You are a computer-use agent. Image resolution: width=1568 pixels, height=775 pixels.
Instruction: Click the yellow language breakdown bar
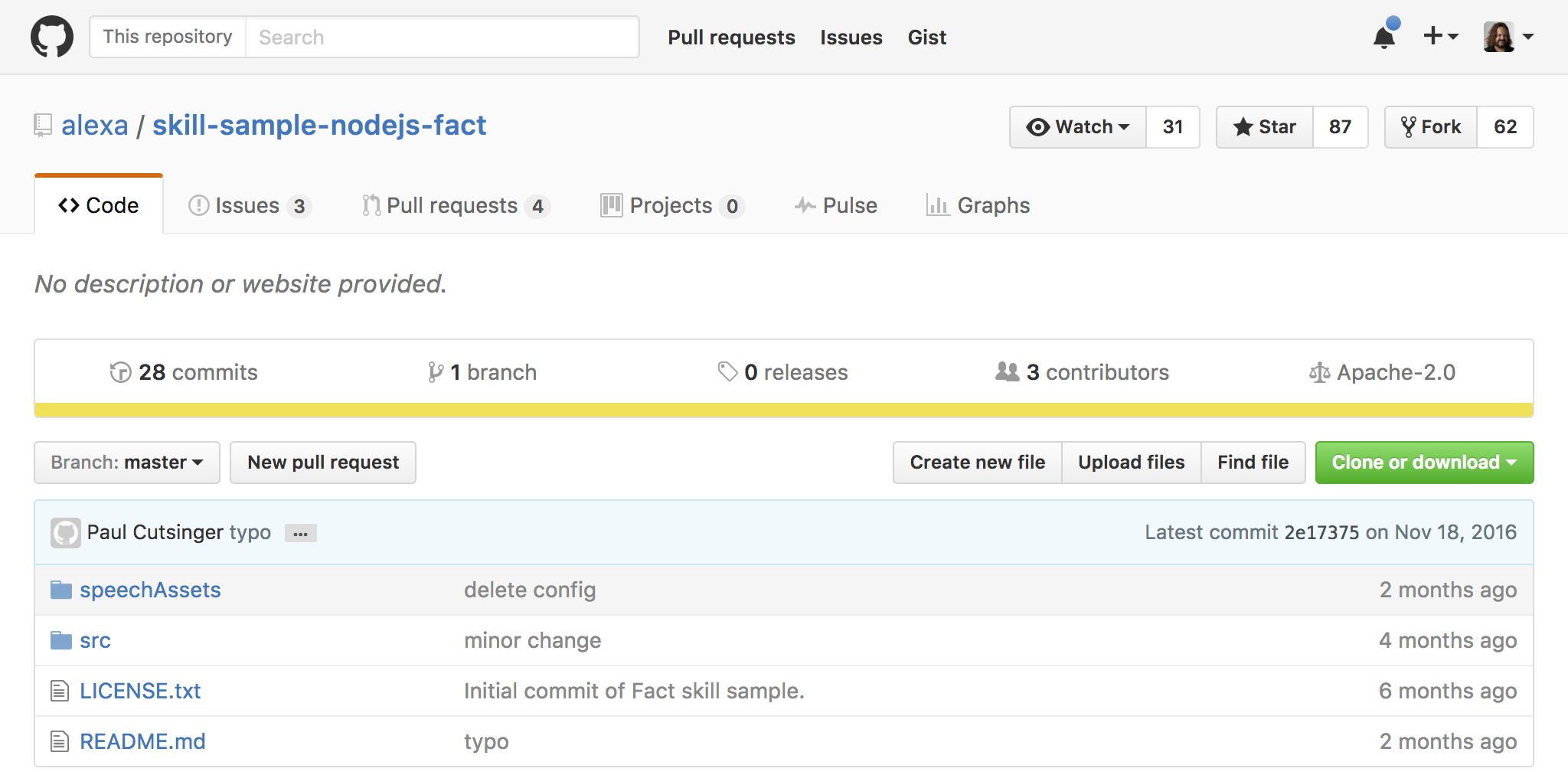coord(784,410)
